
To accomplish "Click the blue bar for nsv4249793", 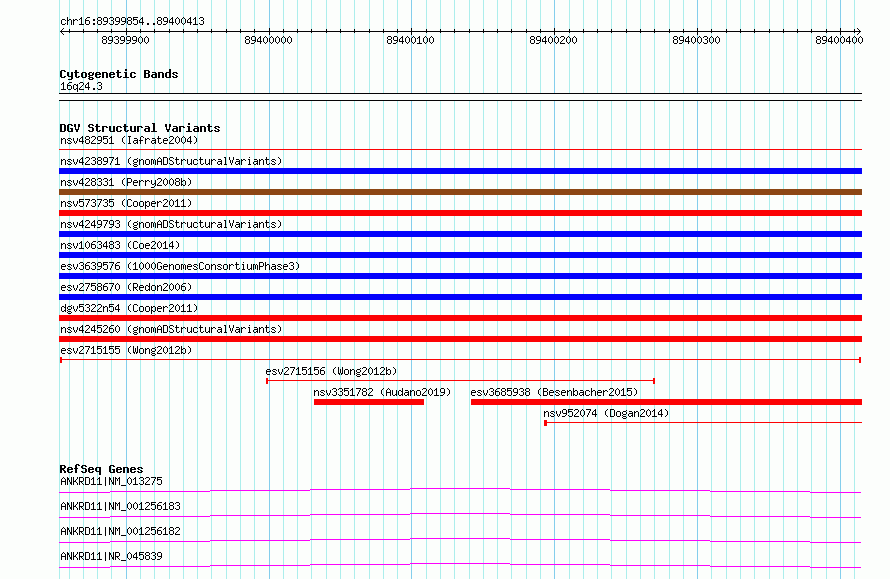I will (x=460, y=234).
